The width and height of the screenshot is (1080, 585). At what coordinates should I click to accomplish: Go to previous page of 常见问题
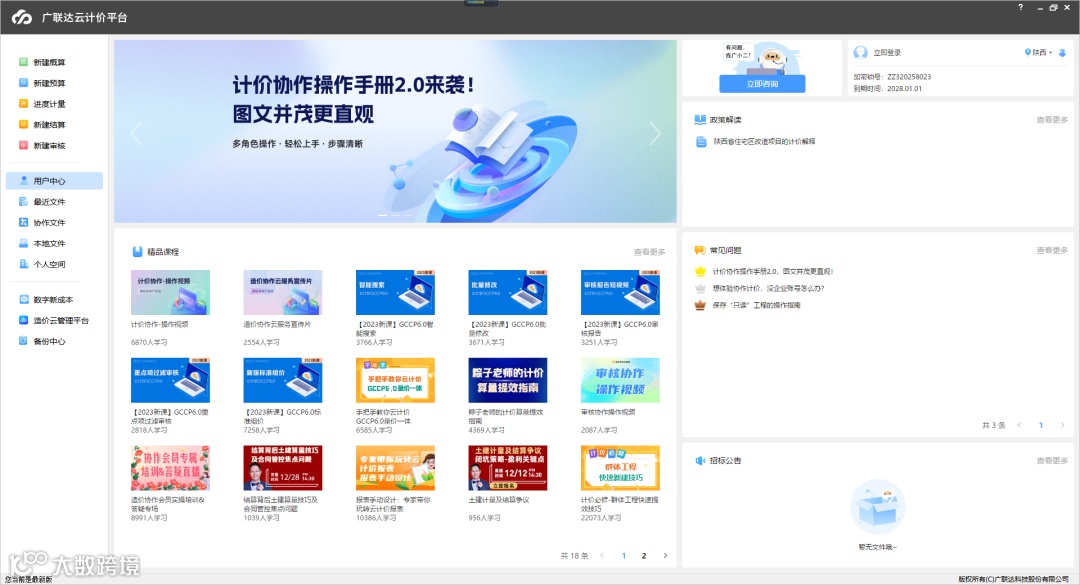point(1019,425)
